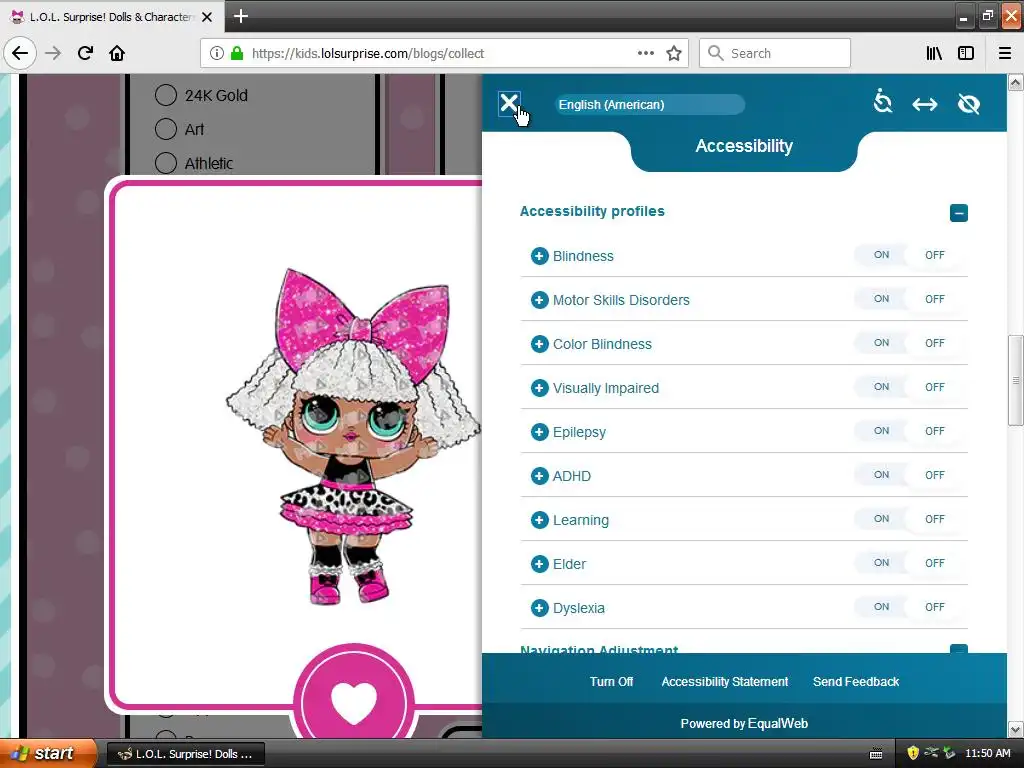Turn ON the Blindness profile
1024x768 pixels.
881,255
